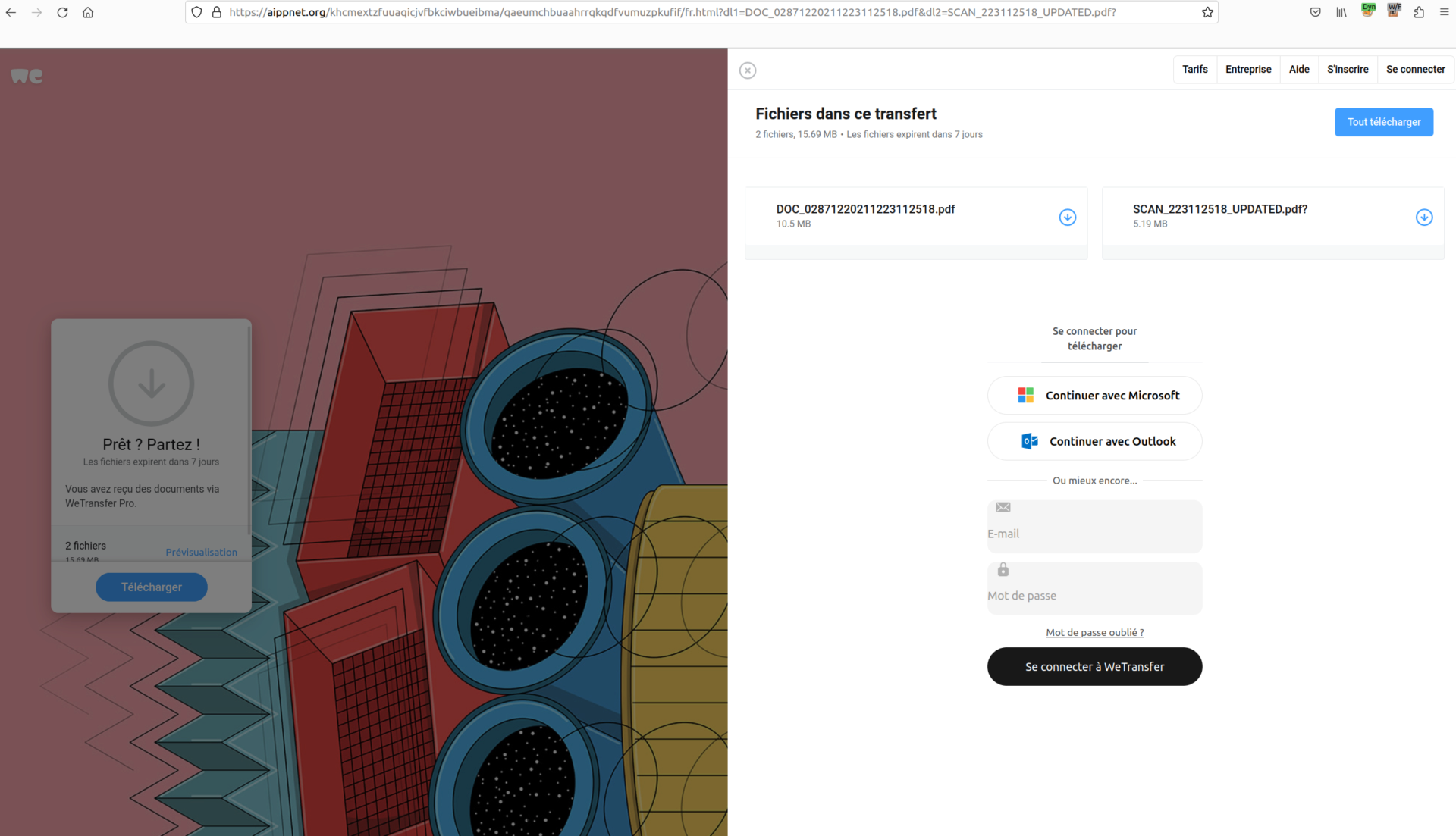Click the lock icon above password
Image resolution: width=1456 pixels, height=836 pixels.
1003,569
